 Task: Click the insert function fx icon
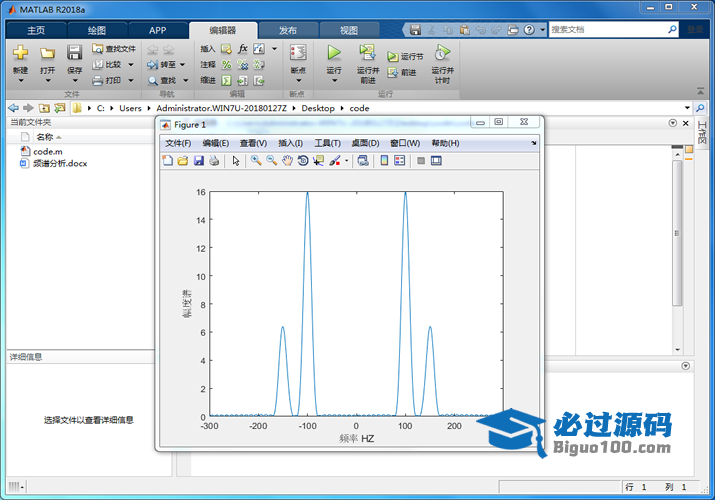(243, 48)
